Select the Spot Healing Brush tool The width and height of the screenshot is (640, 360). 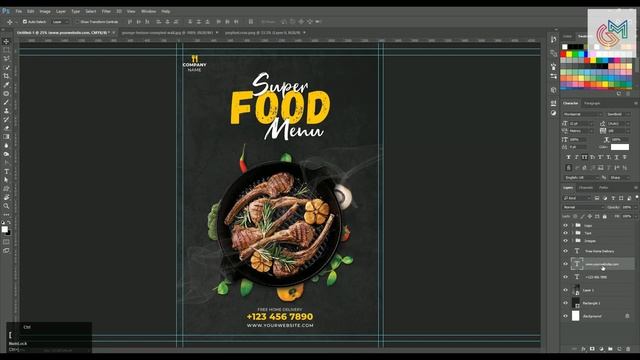(6, 93)
